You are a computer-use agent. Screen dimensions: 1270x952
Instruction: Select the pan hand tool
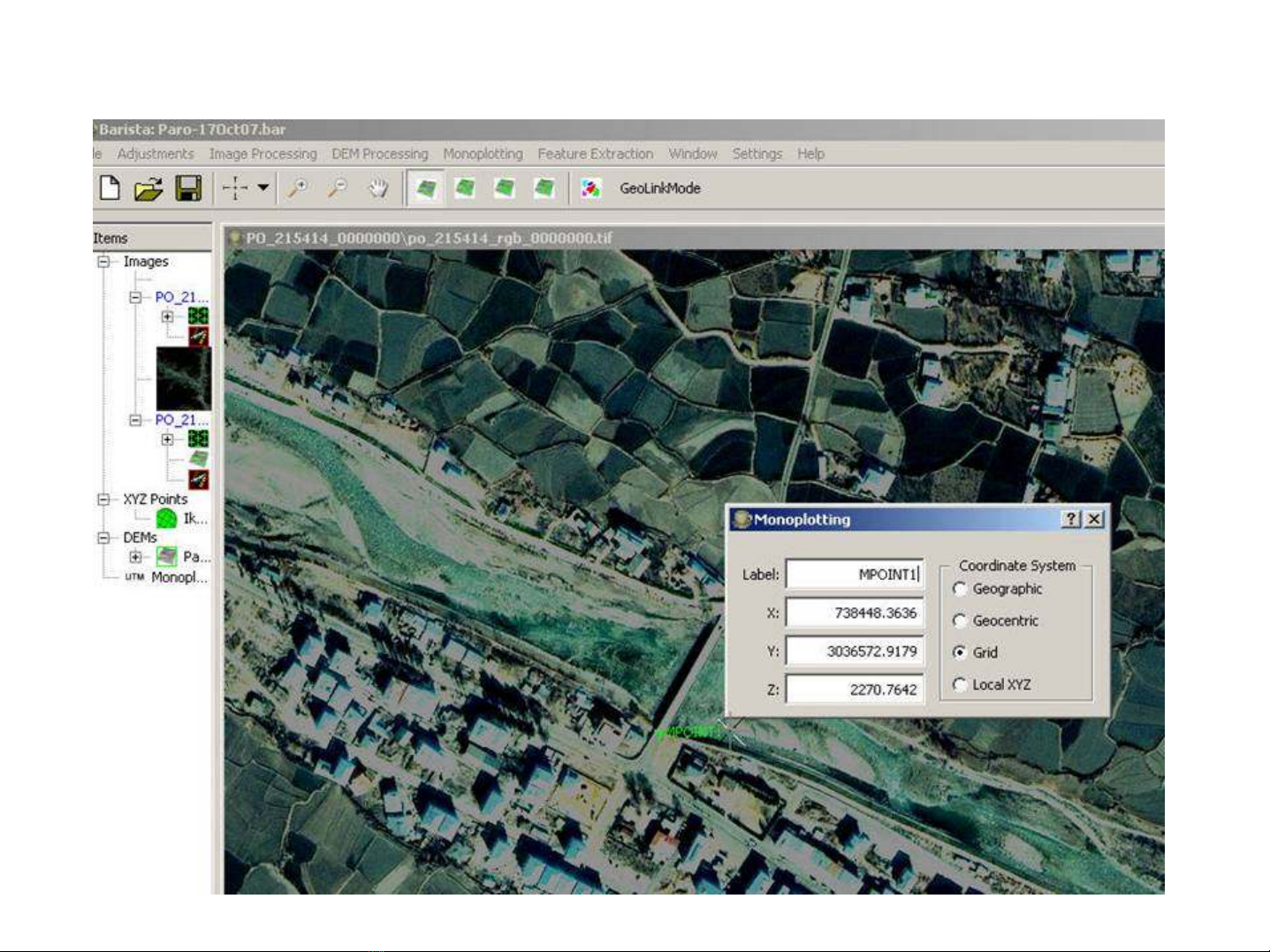tap(378, 188)
